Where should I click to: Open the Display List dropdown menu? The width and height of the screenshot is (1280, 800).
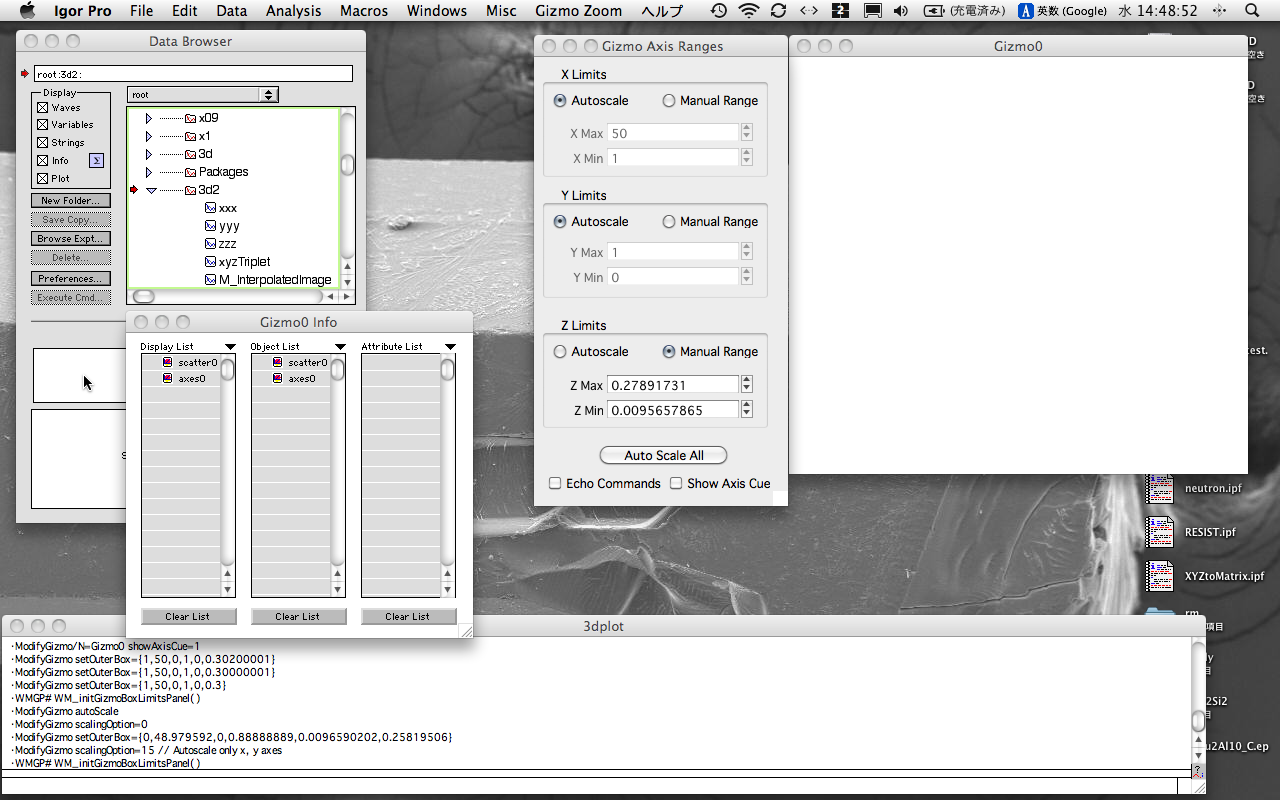(x=230, y=347)
